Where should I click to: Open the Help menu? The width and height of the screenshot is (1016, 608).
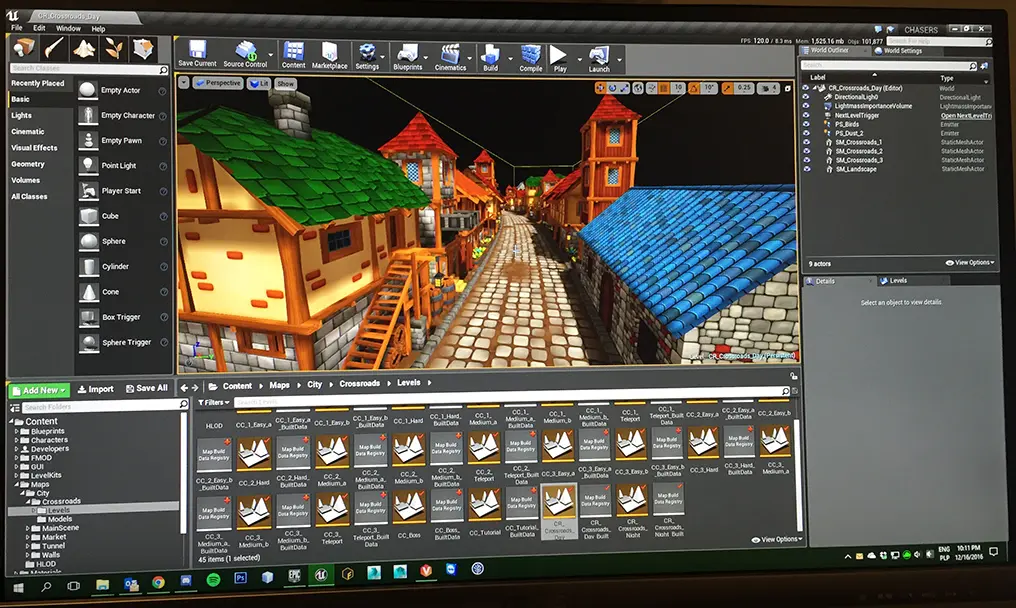click(98, 29)
